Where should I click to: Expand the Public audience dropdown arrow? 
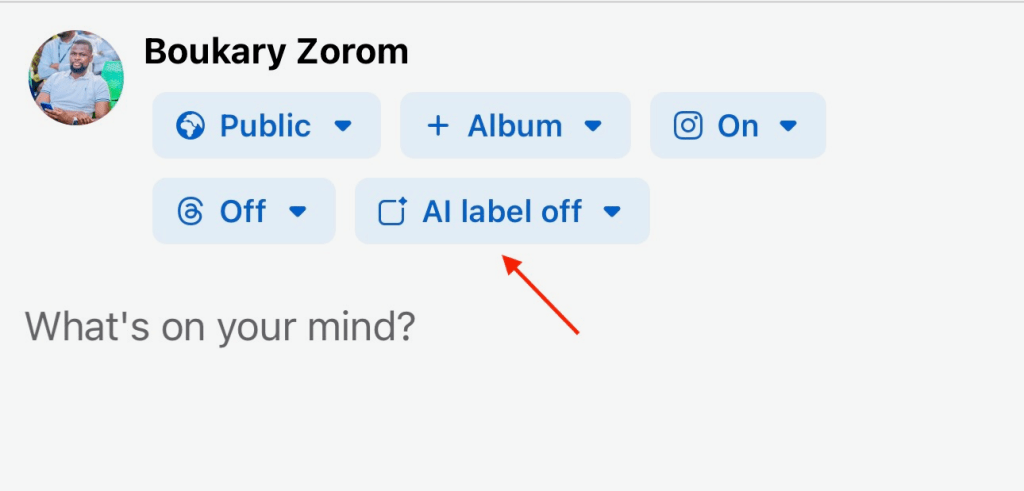343,126
